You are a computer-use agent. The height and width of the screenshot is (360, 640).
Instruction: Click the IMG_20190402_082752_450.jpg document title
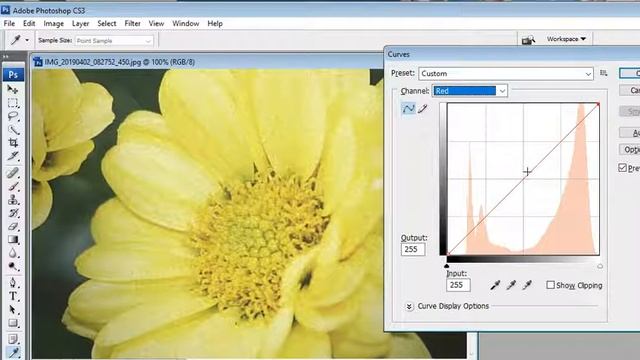pyautogui.click(x=120, y=62)
